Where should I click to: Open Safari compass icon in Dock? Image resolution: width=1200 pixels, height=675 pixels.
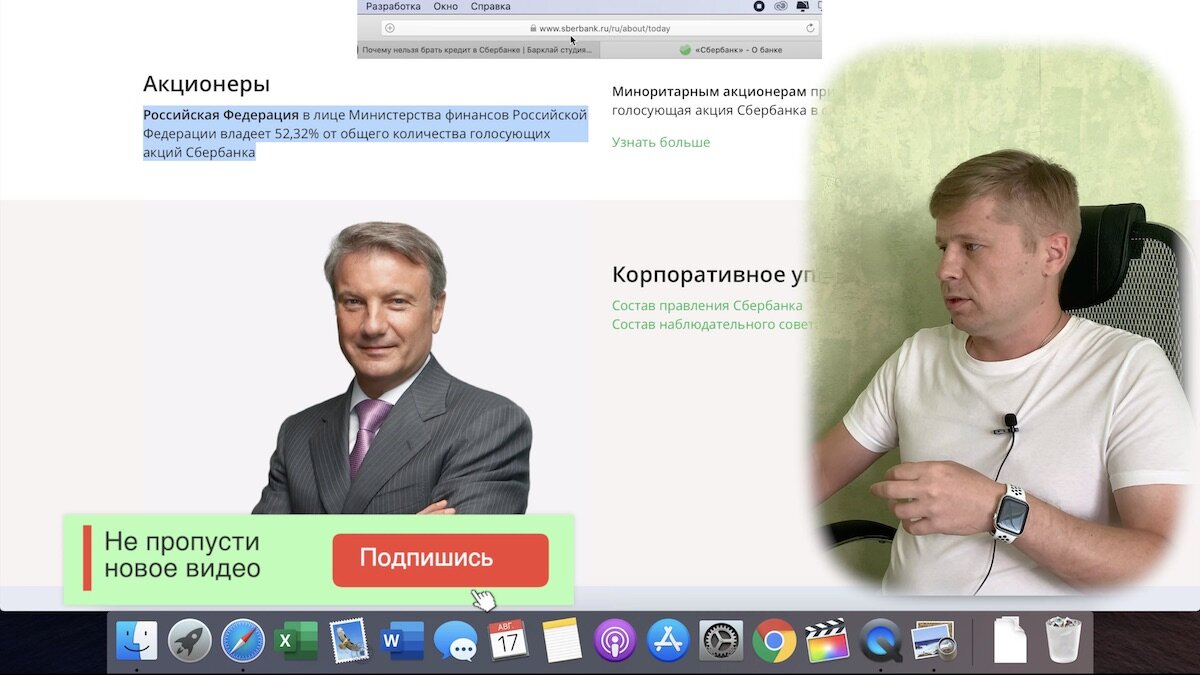pos(242,641)
